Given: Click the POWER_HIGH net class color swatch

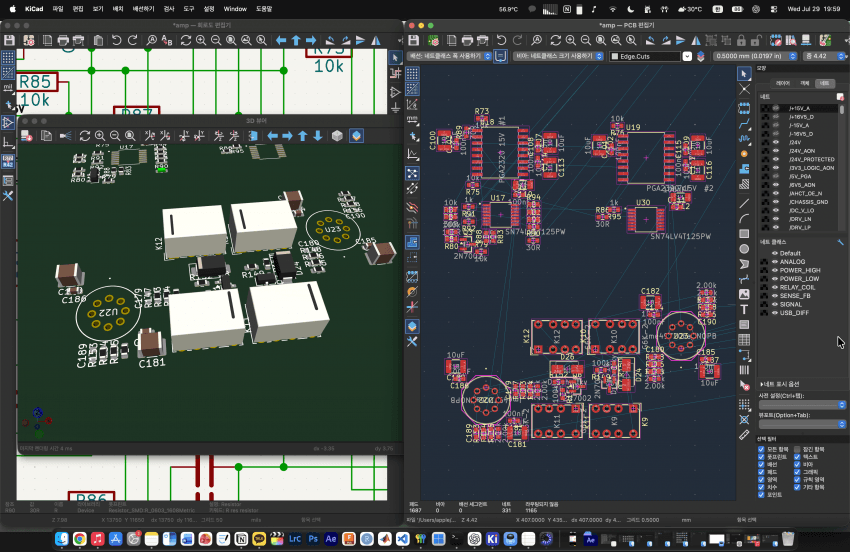Looking at the screenshot, I should (765, 270).
